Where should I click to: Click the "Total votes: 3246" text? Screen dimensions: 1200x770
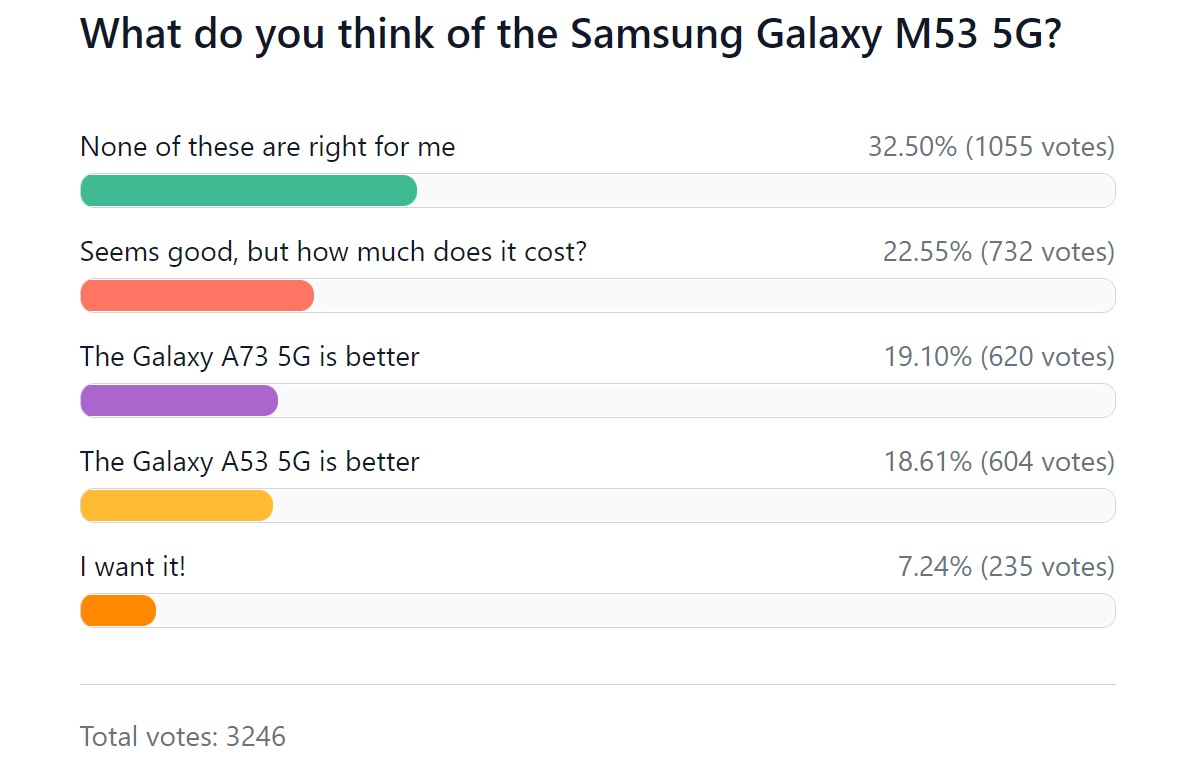[x=183, y=737]
